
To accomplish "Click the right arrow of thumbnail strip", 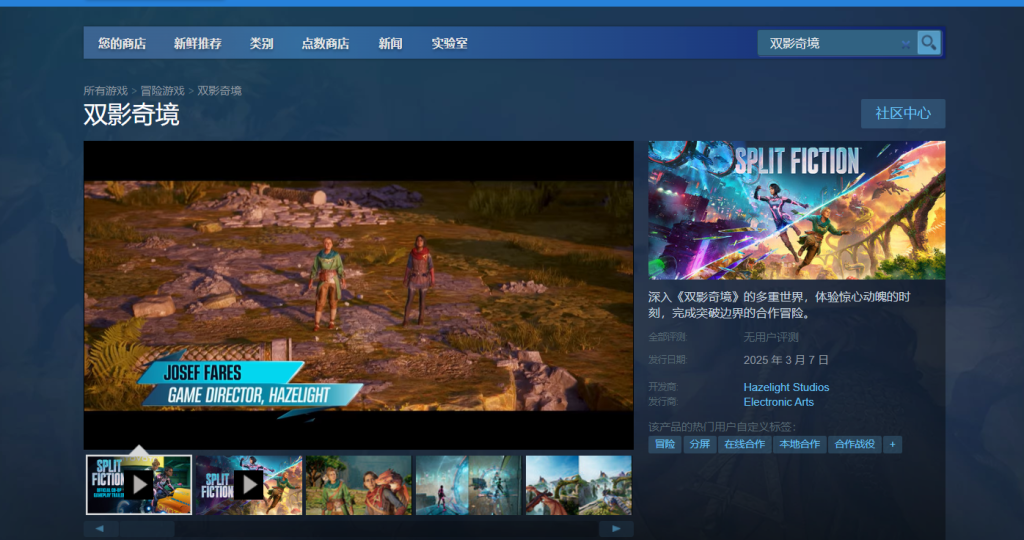I will pyautogui.click(x=616, y=528).
